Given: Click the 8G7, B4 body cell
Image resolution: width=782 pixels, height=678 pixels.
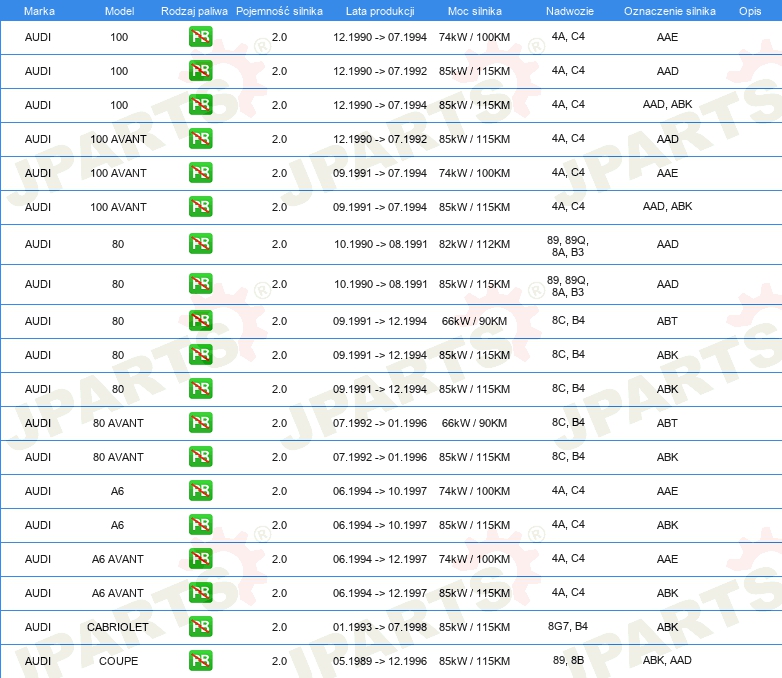Looking at the screenshot, I should [568, 626].
